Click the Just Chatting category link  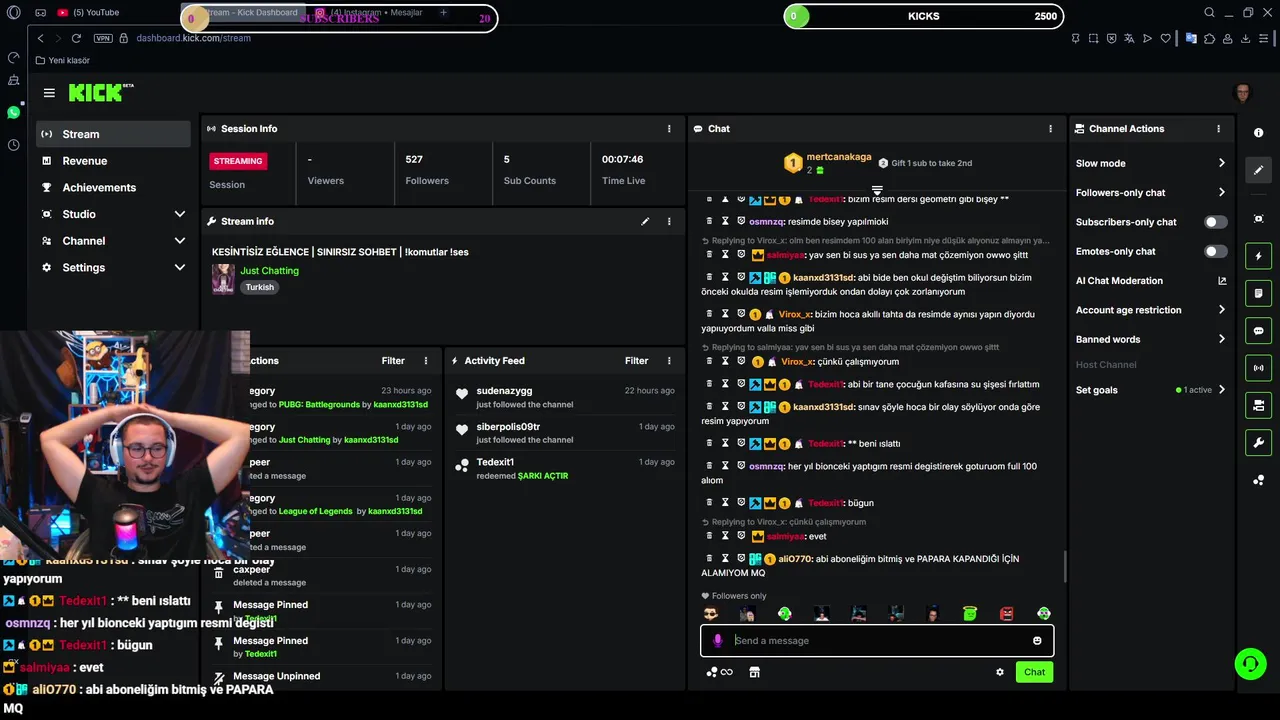pos(269,271)
